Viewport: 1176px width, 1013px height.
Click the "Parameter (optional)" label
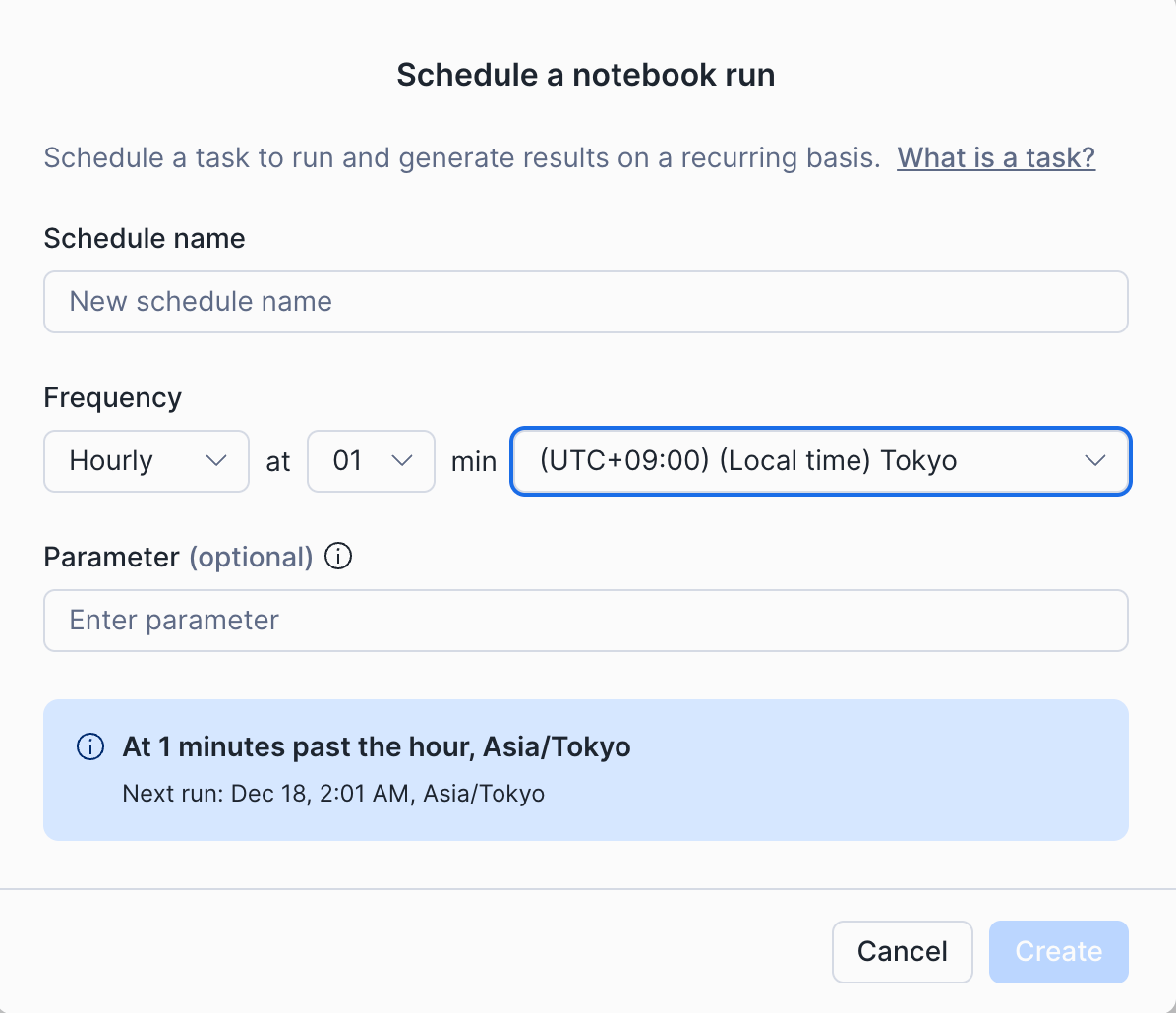click(178, 557)
